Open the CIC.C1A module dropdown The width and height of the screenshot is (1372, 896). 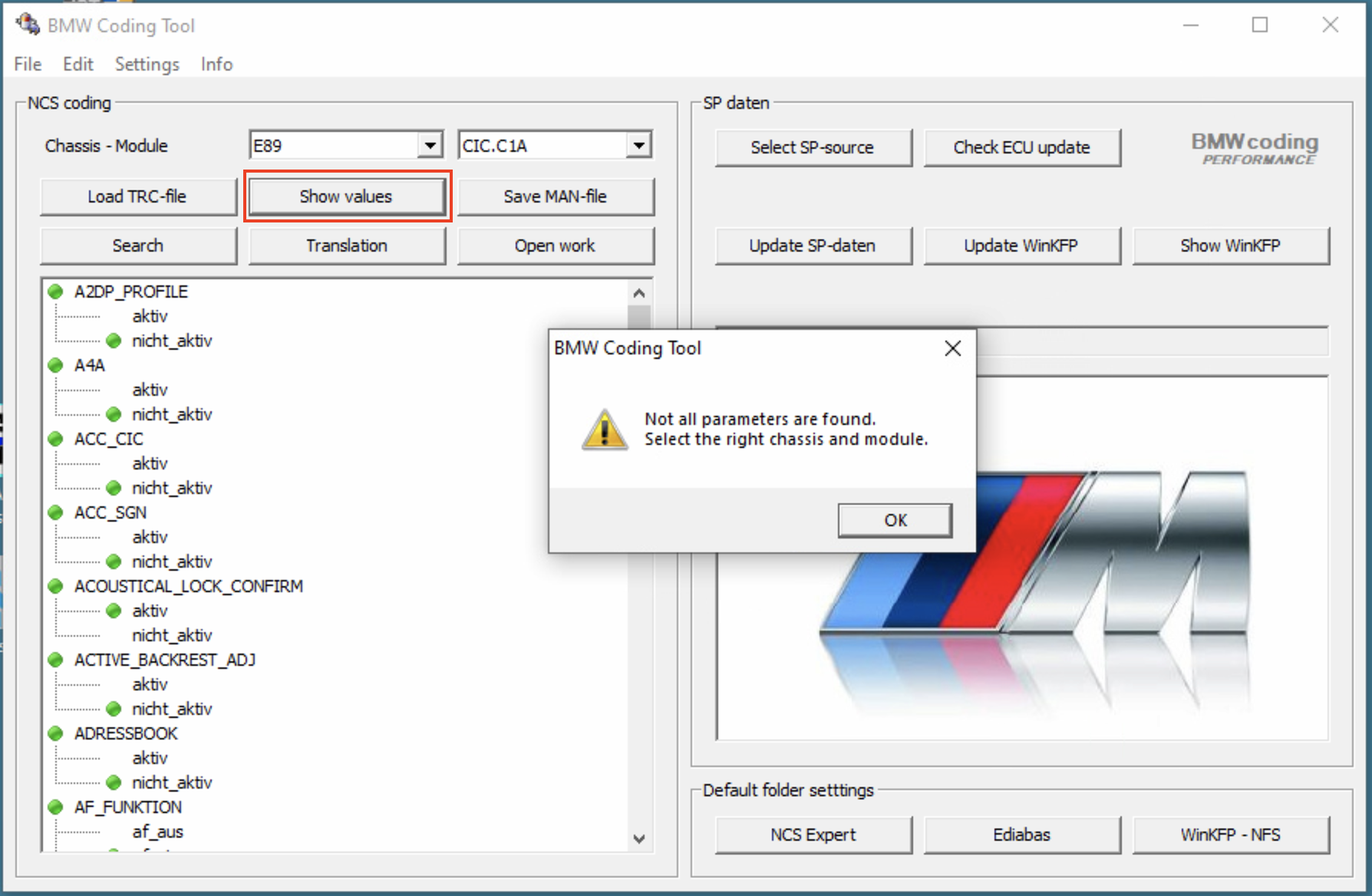pyautogui.click(x=638, y=145)
